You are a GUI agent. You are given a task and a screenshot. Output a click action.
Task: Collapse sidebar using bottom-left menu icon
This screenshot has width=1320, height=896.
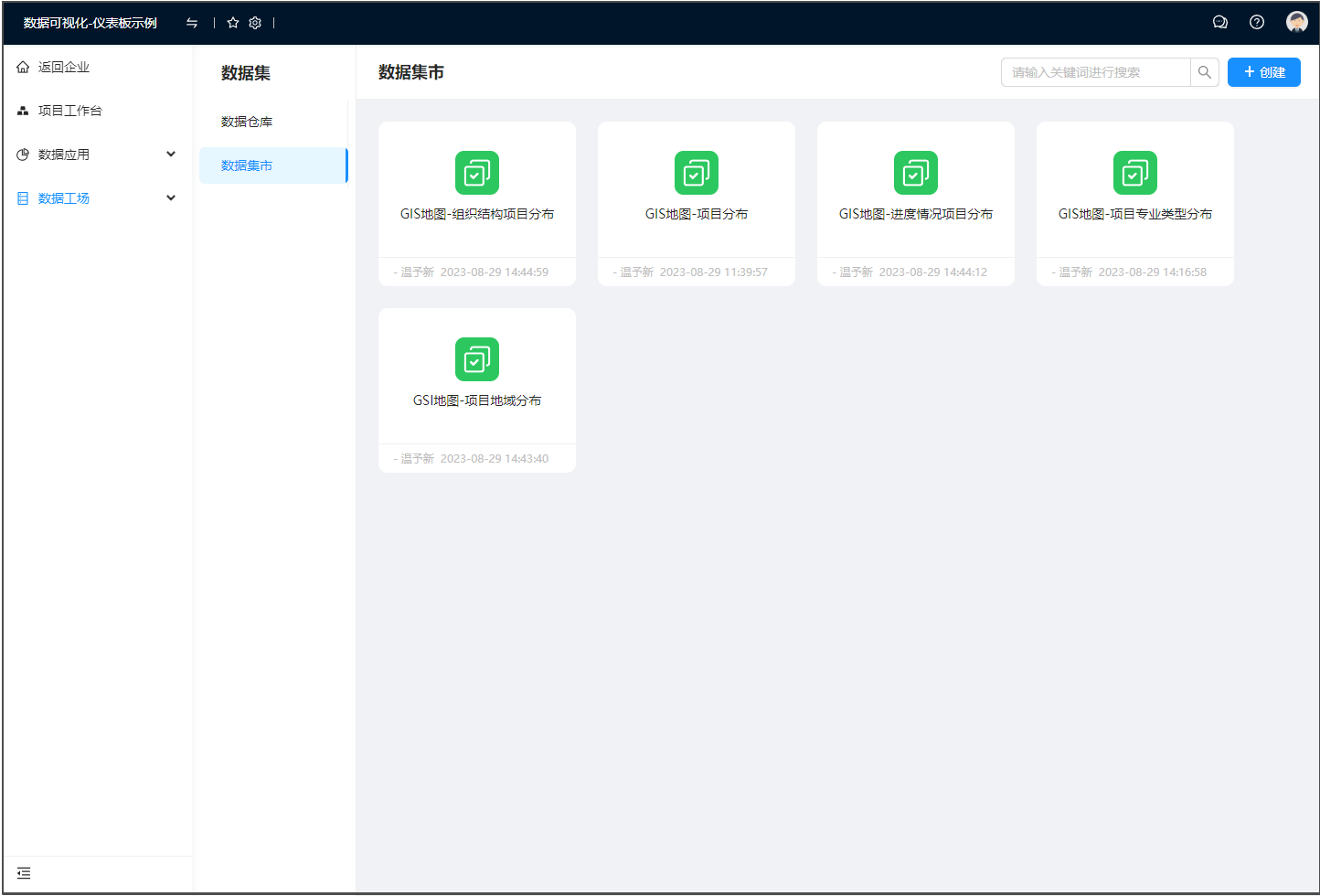pos(24,873)
